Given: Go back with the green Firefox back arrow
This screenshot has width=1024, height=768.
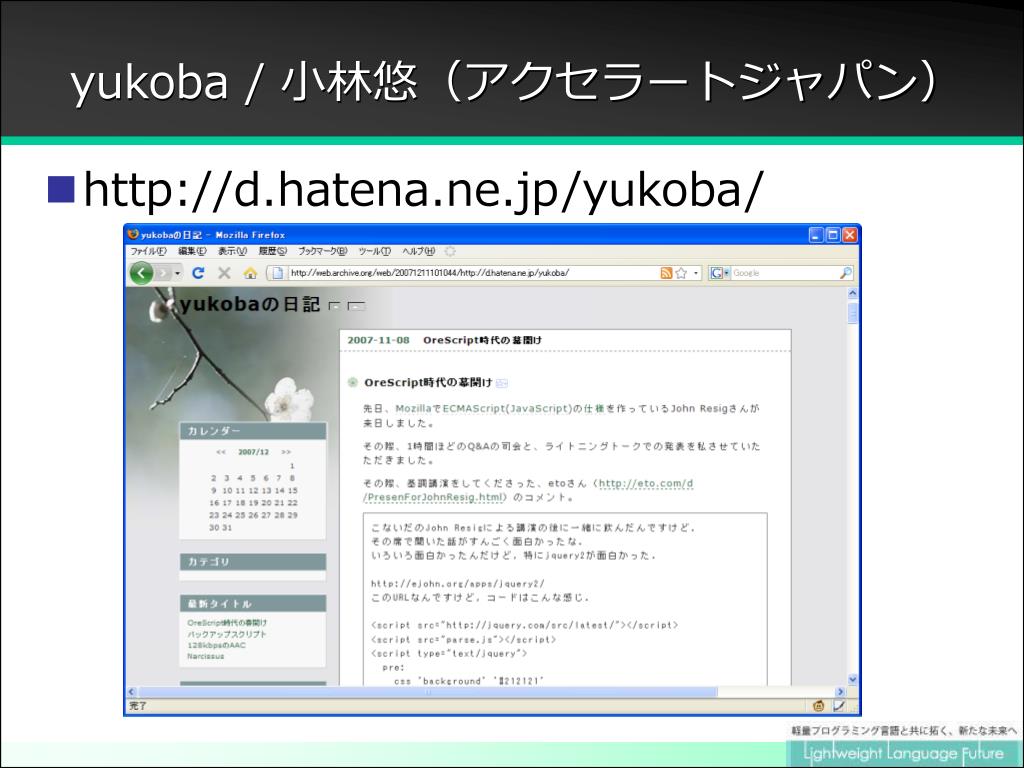Looking at the screenshot, I should pyautogui.click(x=142, y=273).
